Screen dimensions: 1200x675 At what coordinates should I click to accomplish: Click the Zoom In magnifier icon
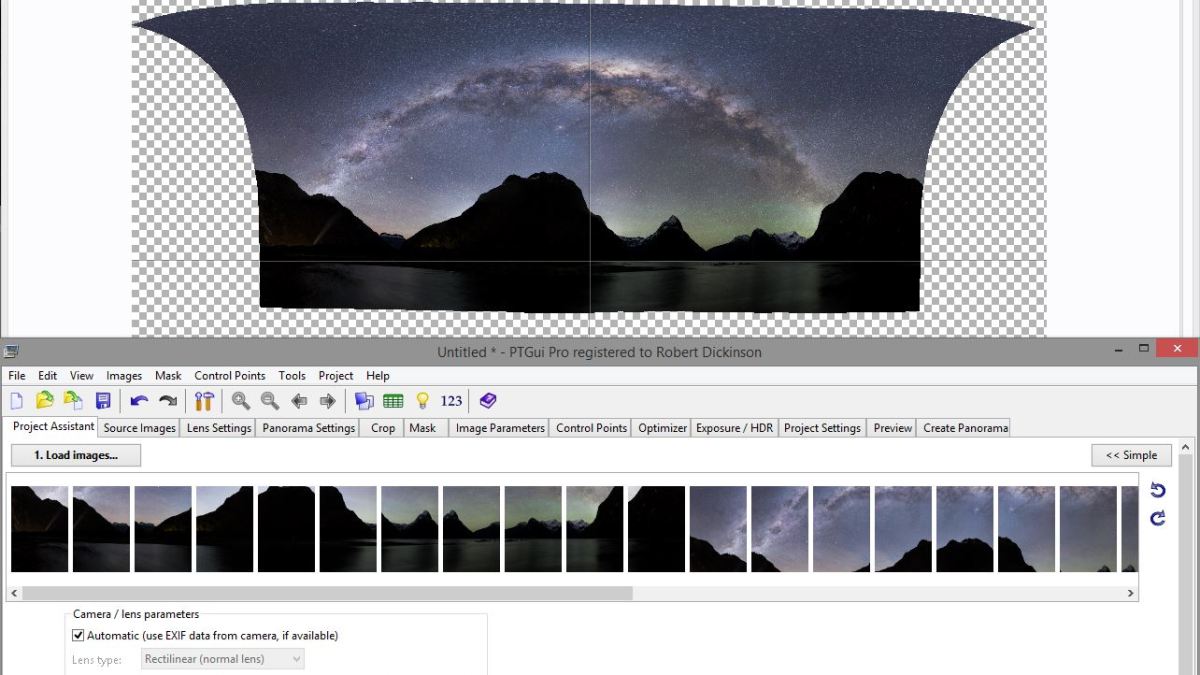[x=241, y=401]
